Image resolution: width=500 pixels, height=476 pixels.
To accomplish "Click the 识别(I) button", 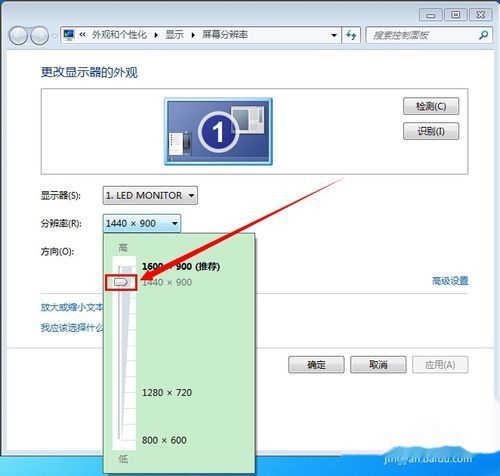I will tap(431, 131).
